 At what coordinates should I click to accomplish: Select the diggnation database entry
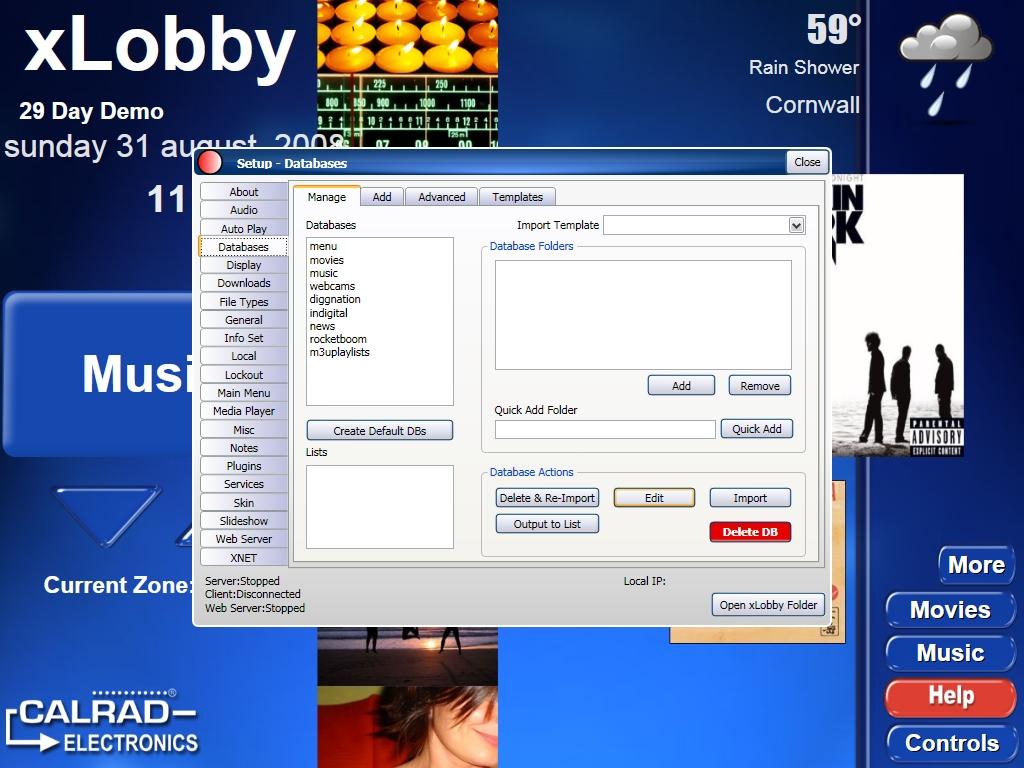coord(335,299)
